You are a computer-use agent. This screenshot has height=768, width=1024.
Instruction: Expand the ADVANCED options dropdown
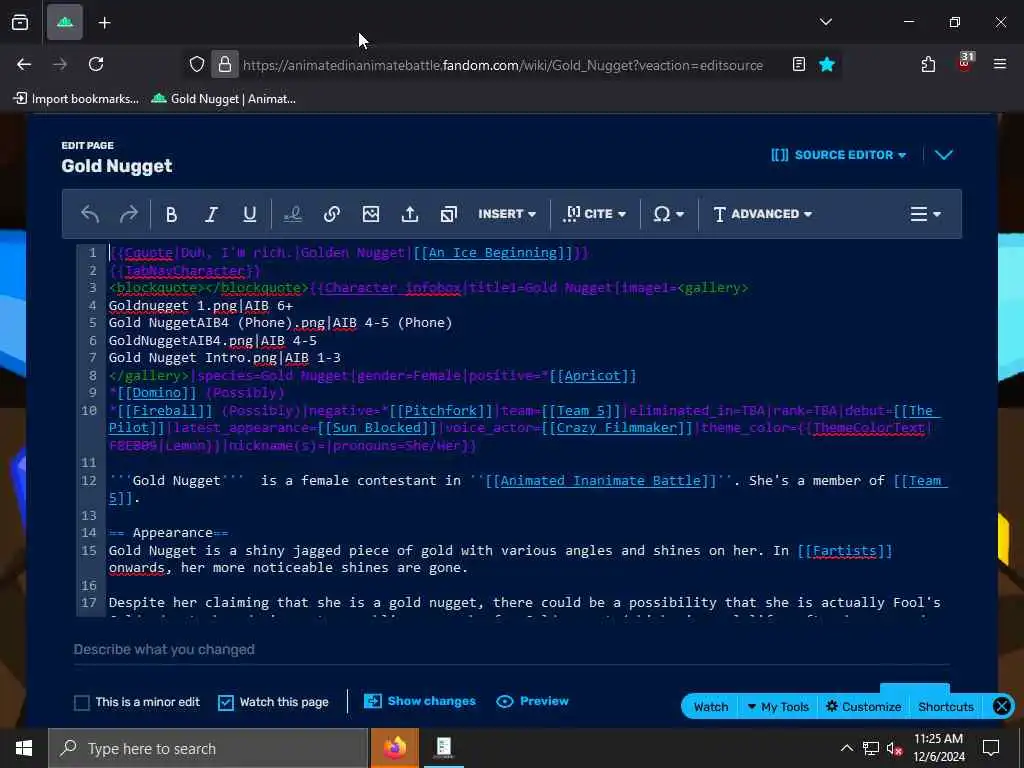click(x=762, y=214)
